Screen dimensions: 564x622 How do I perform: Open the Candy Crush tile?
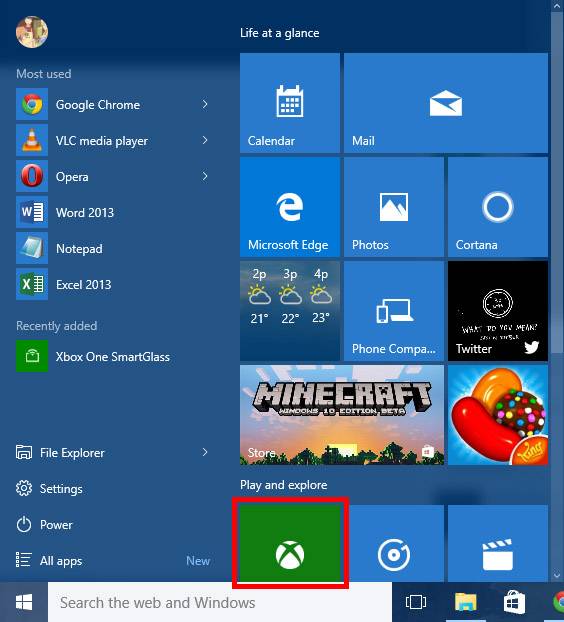498,415
